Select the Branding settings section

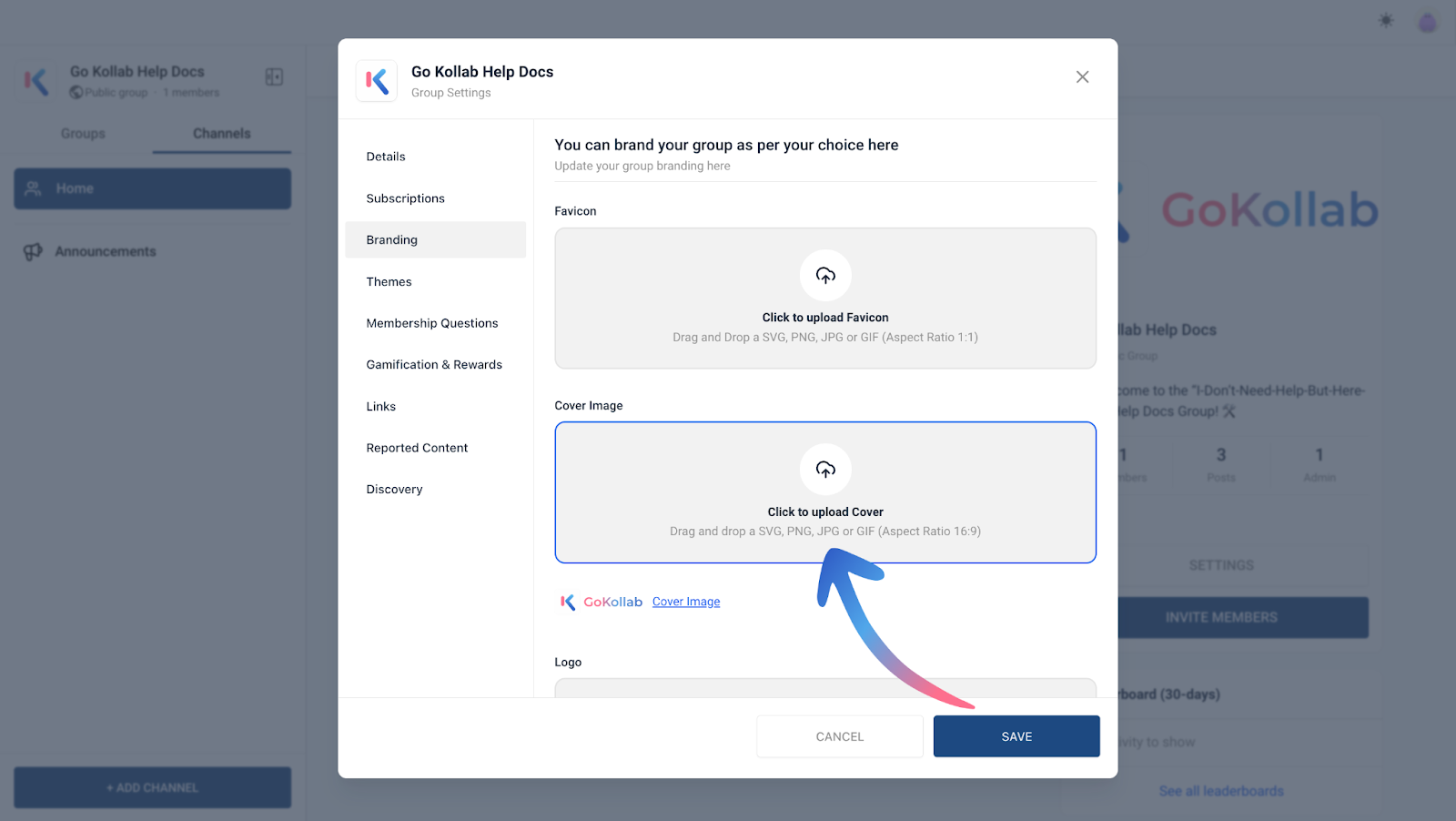tap(435, 239)
